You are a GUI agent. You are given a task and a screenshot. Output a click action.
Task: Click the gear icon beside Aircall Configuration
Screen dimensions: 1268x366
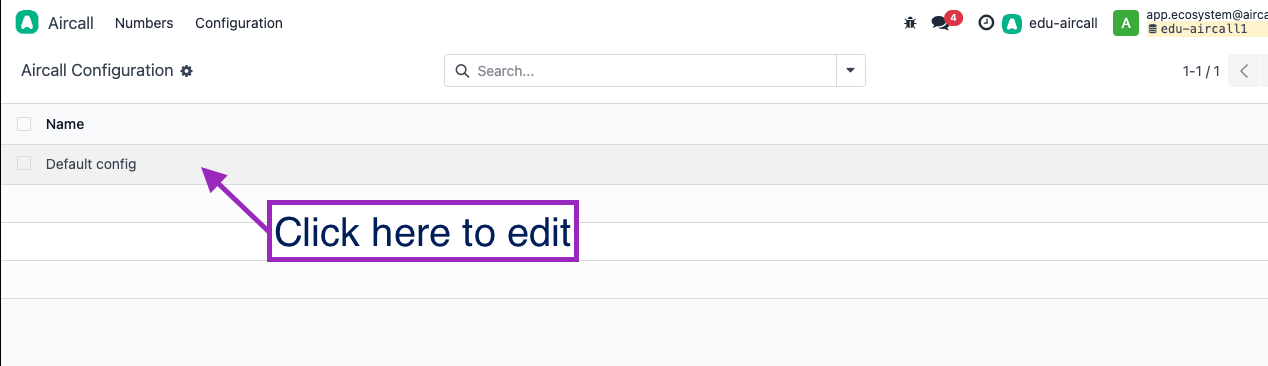pos(186,71)
